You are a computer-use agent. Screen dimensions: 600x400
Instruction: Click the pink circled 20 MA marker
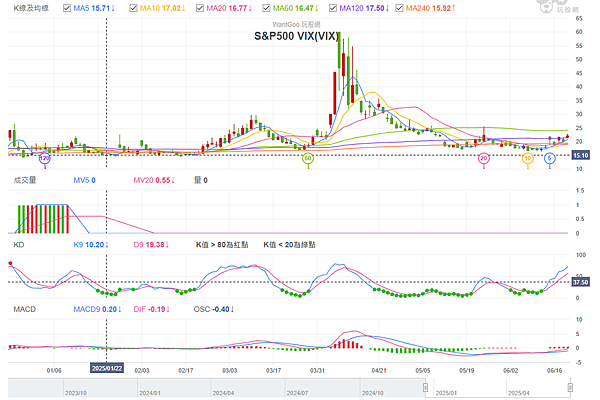484,158
